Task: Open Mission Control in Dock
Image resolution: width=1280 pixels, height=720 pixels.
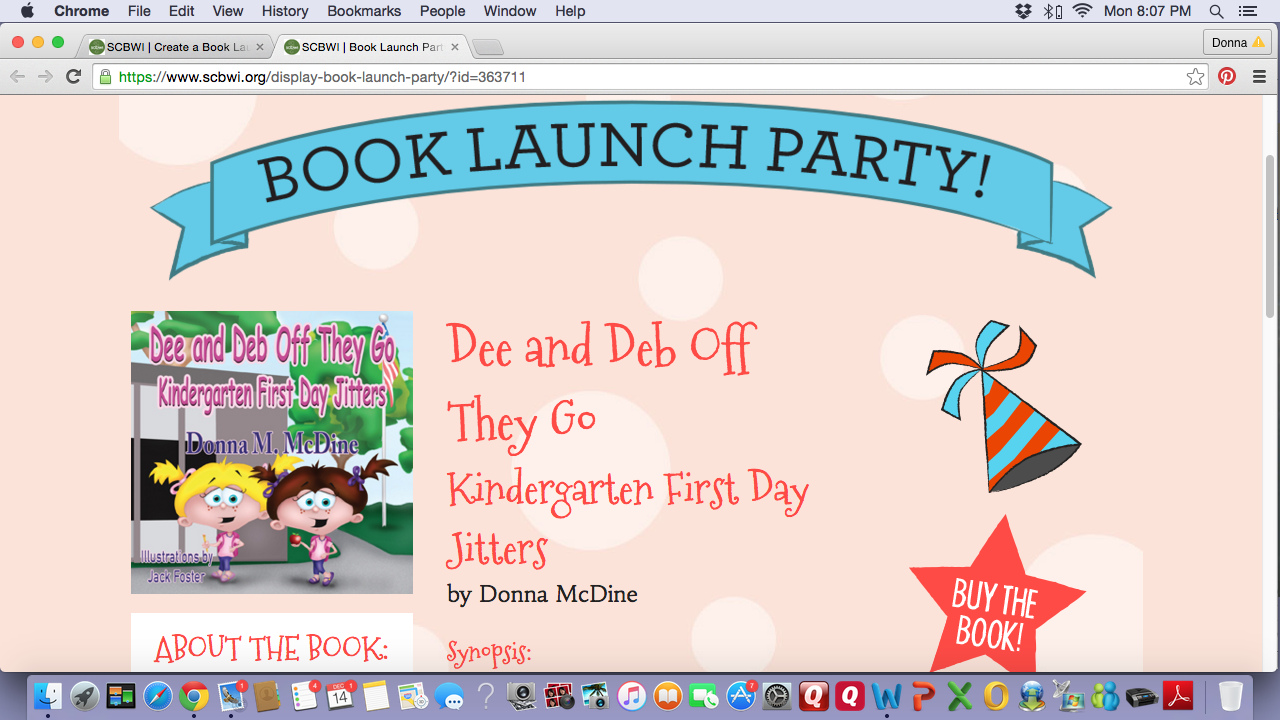Action: tap(121, 696)
